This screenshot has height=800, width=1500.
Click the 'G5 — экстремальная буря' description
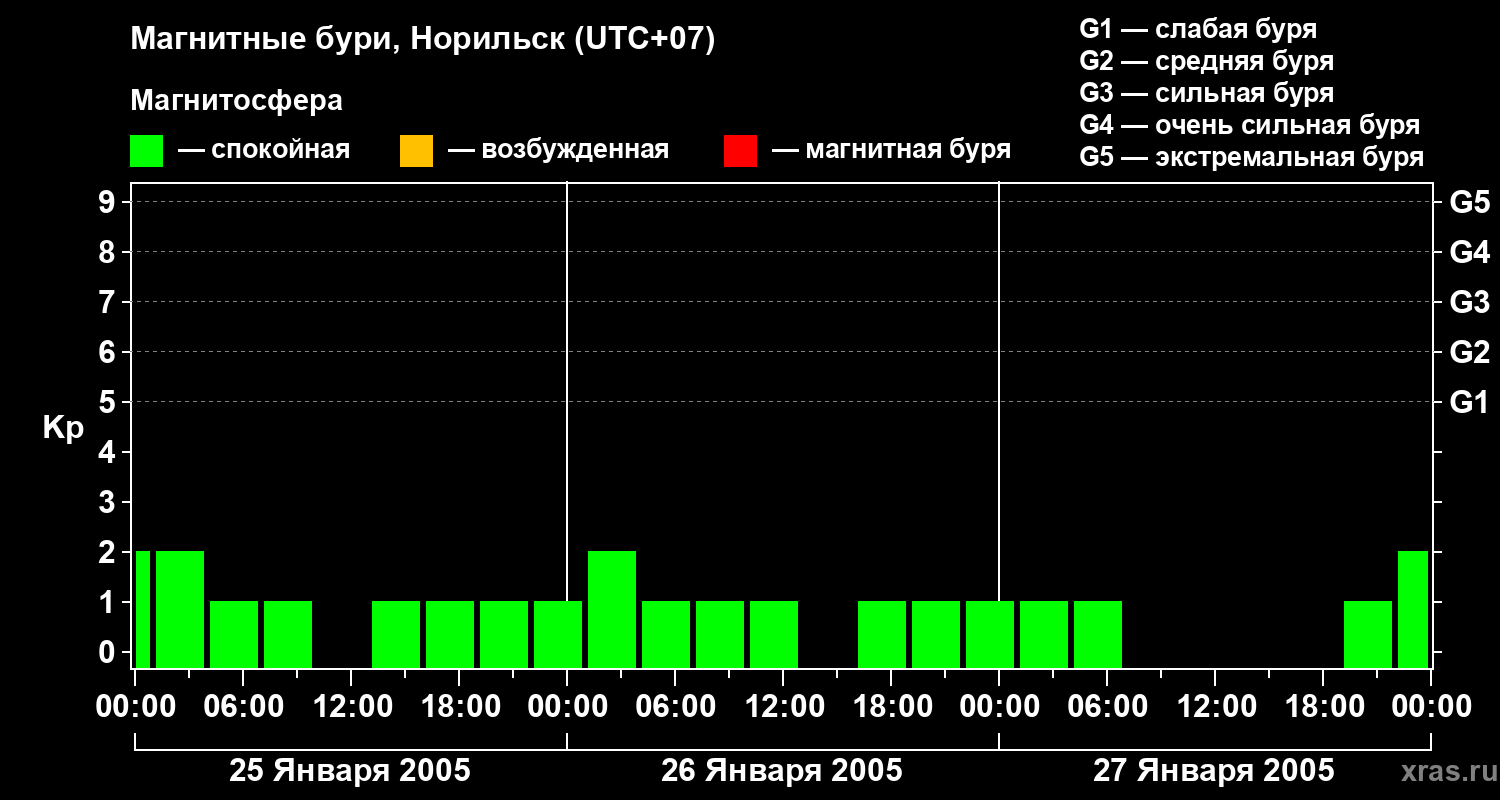[x=1252, y=157]
